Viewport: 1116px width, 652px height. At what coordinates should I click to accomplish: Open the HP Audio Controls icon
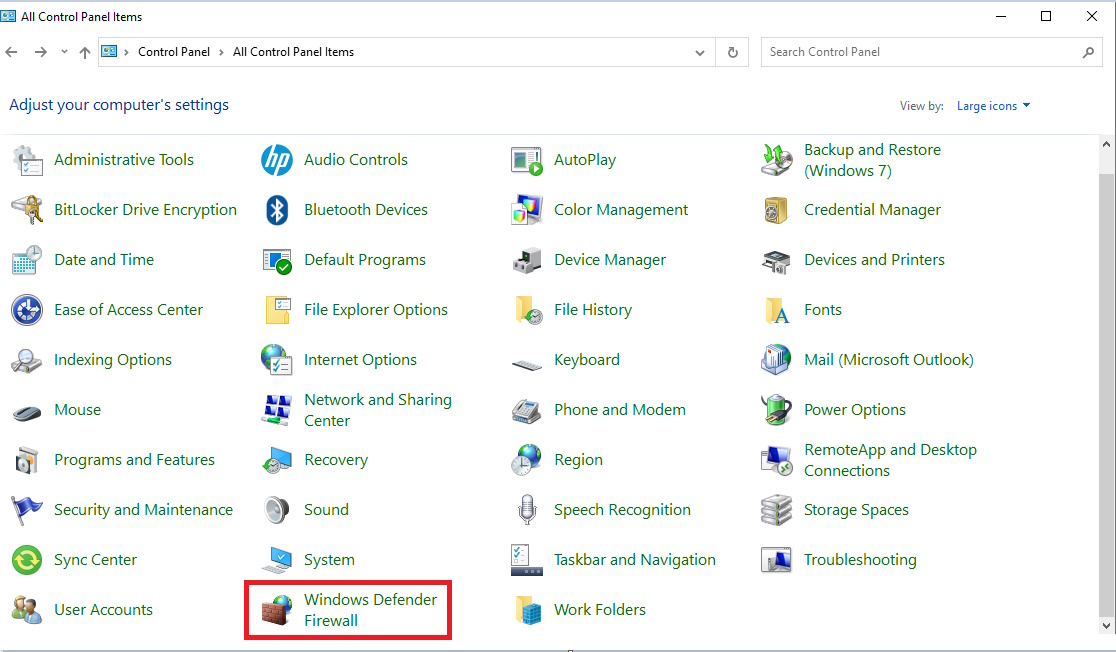click(x=277, y=160)
